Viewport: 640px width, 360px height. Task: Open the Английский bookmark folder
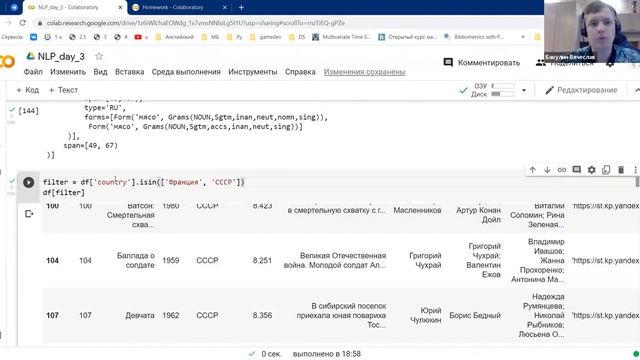[x=175, y=37]
